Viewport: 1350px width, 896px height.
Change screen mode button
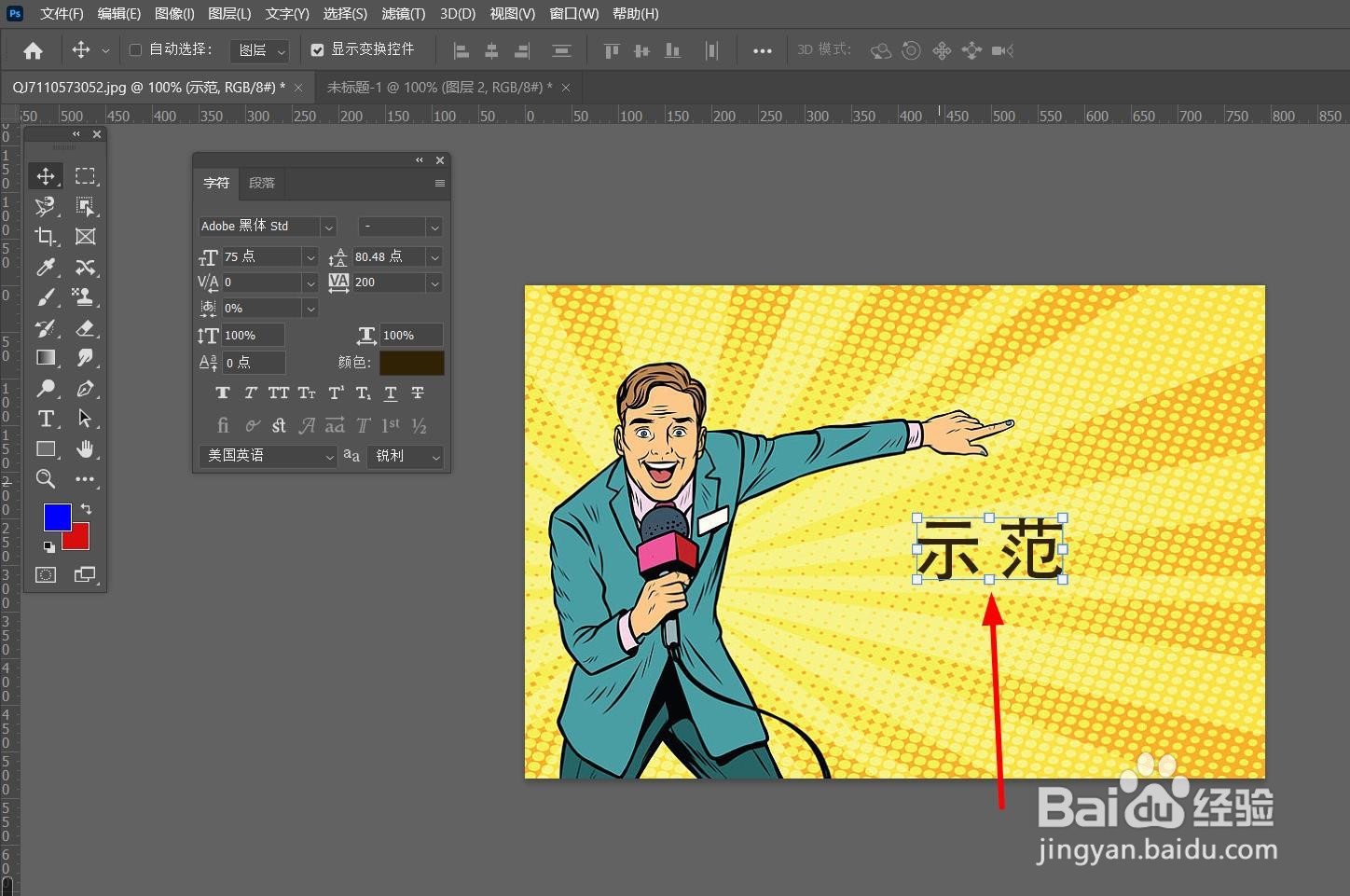coord(85,574)
